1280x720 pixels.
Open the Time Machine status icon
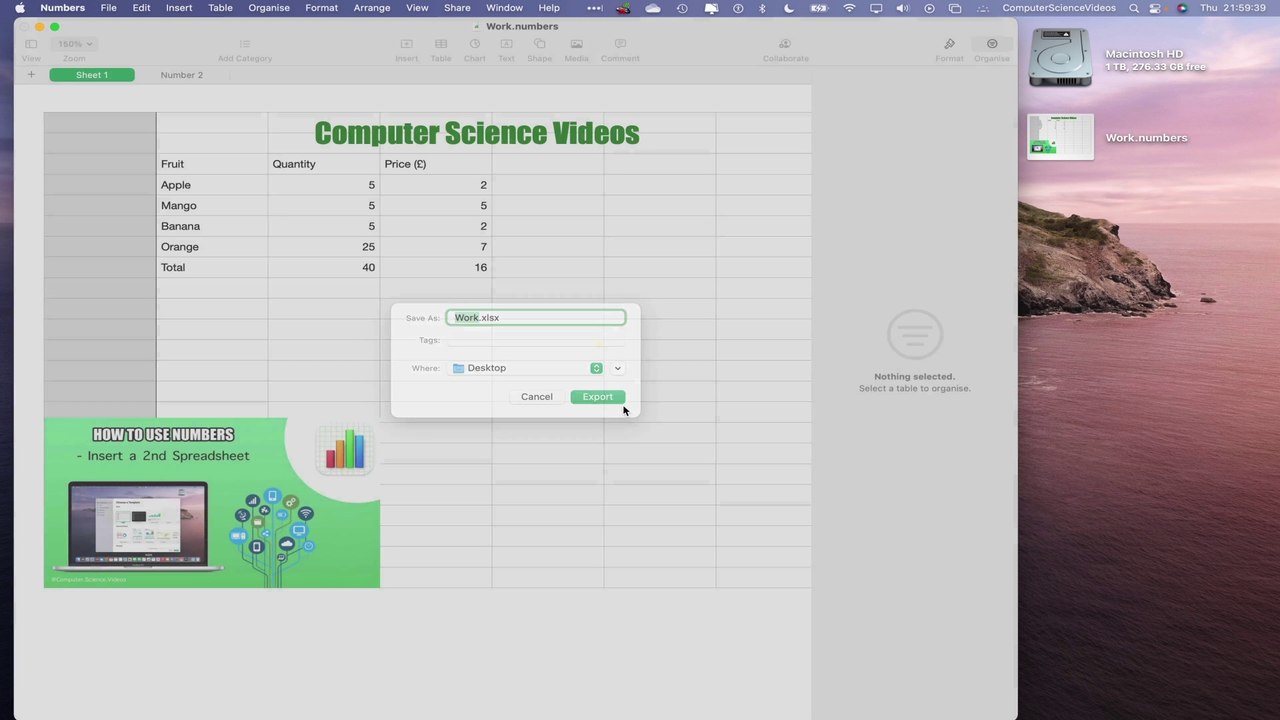[x=682, y=8]
